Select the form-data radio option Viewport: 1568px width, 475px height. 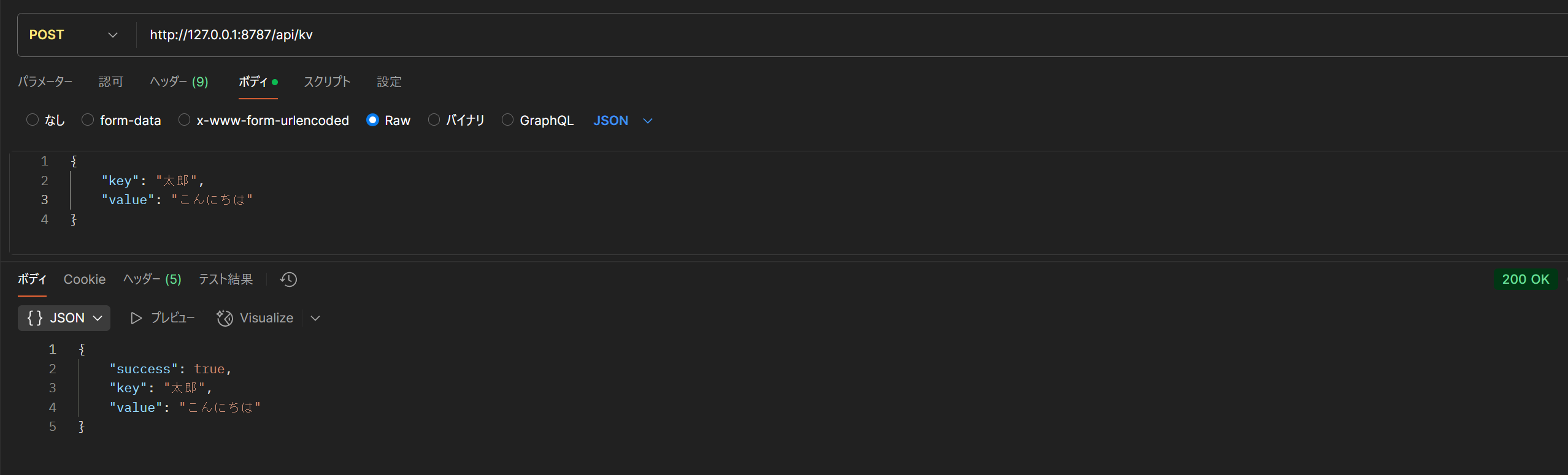pos(88,120)
